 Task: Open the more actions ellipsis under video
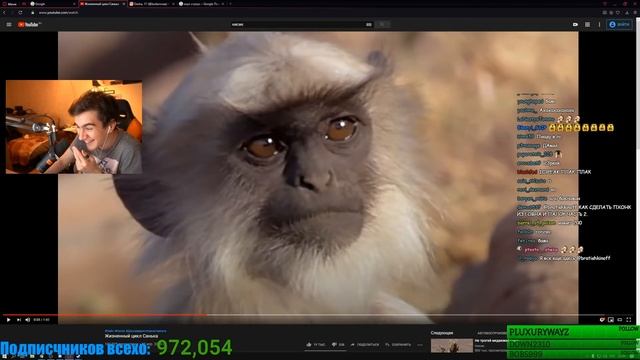[x=420, y=344]
